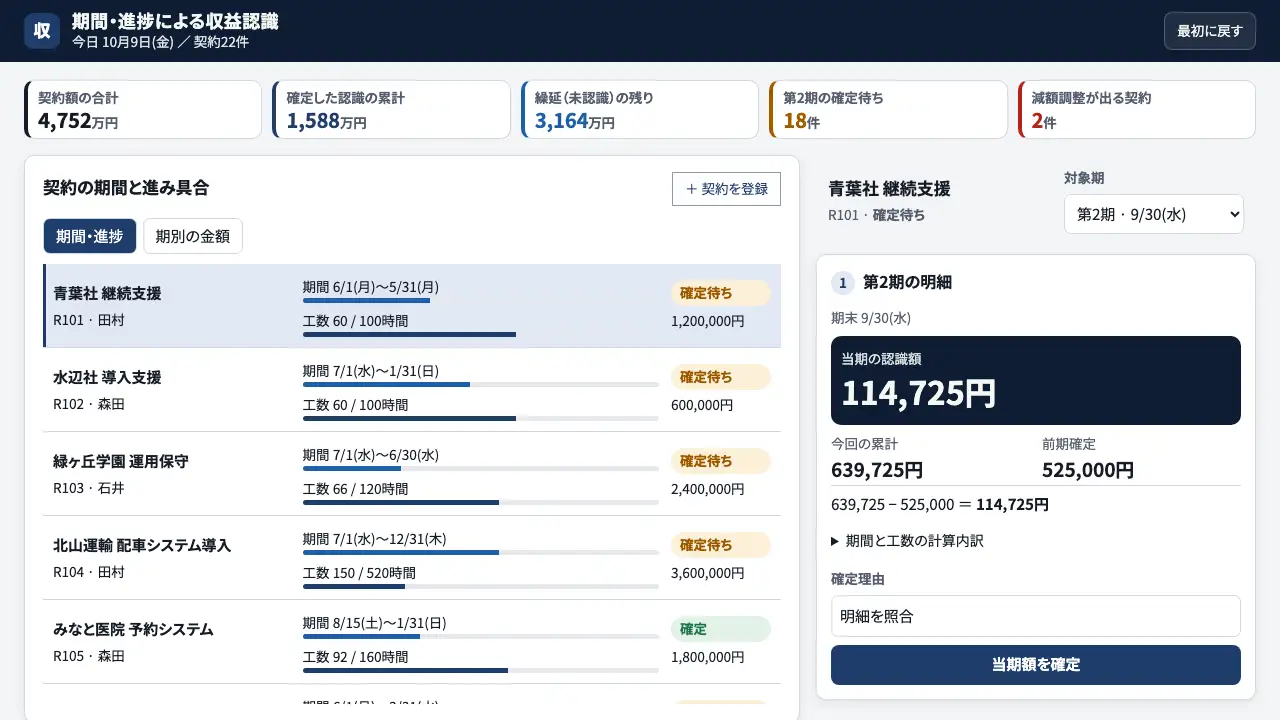The height and width of the screenshot is (720, 1280).
Task: Click the 確定待ち badge on 水辺社 row
Action: pyautogui.click(x=721, y=377)
